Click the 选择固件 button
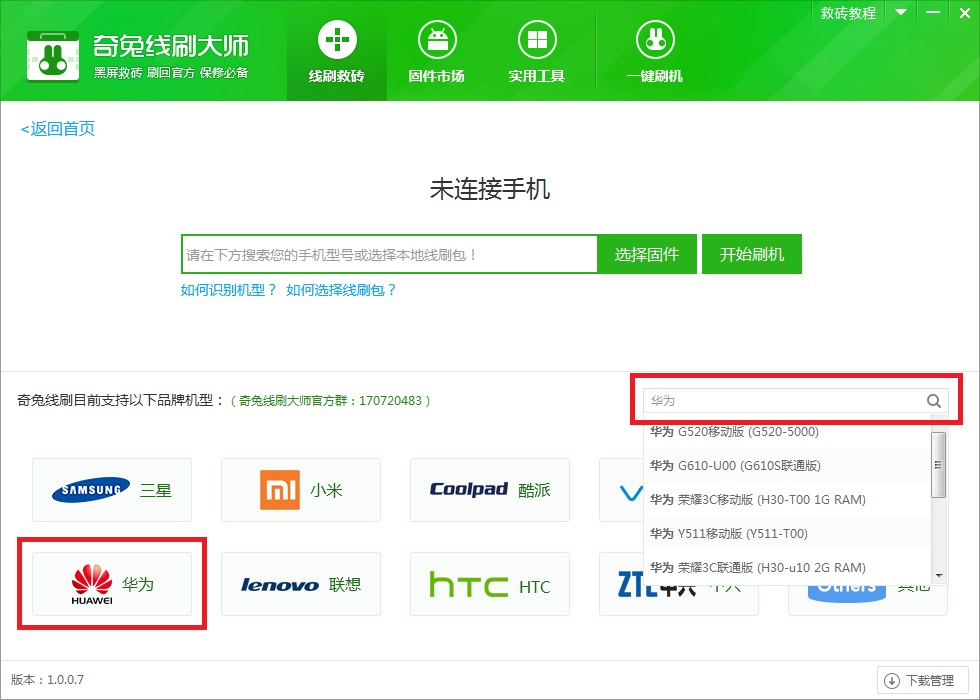This screenshot has width=980, height=700. [x=646, y=254]
